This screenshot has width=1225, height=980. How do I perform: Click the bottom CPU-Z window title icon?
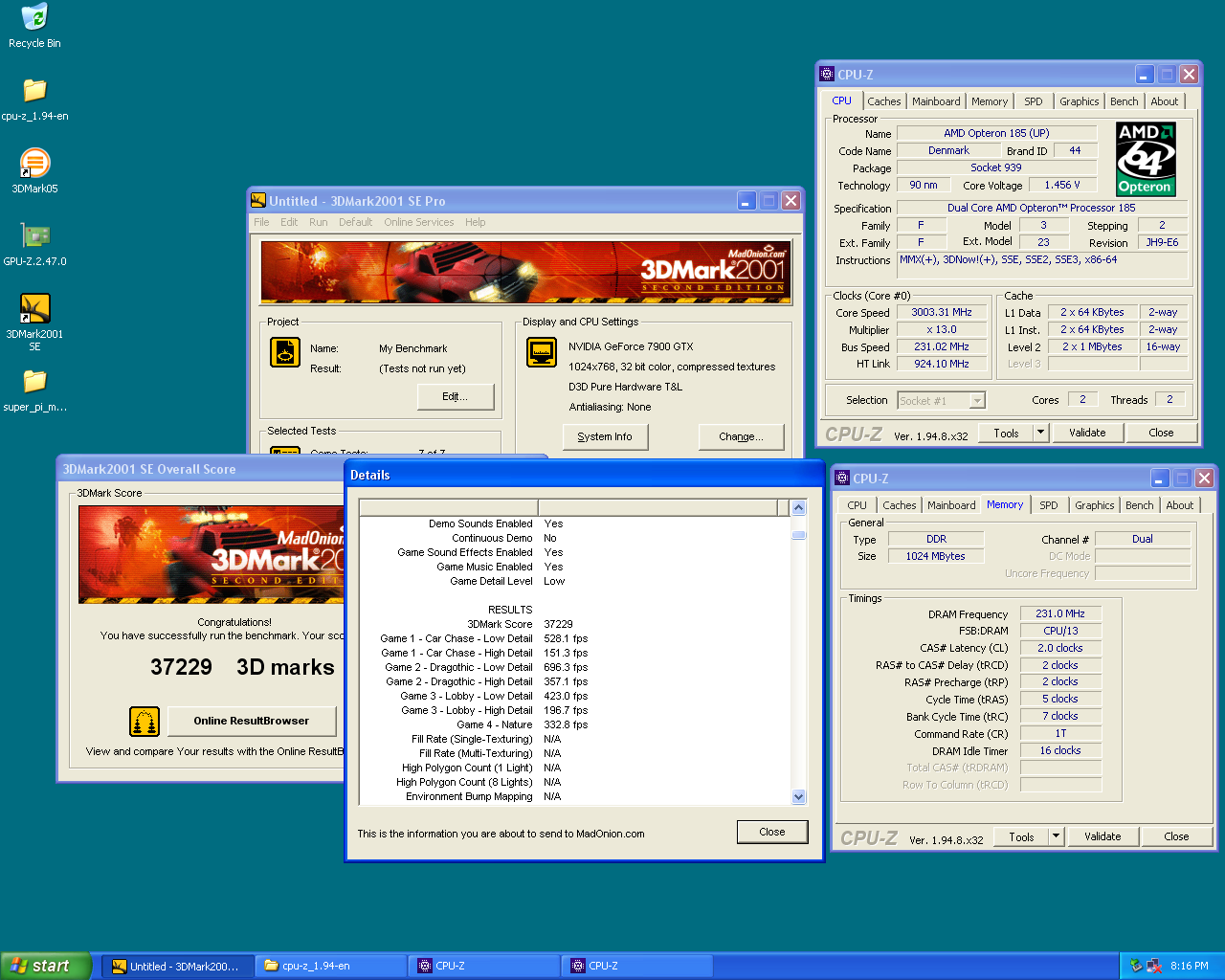pos(842,479)
